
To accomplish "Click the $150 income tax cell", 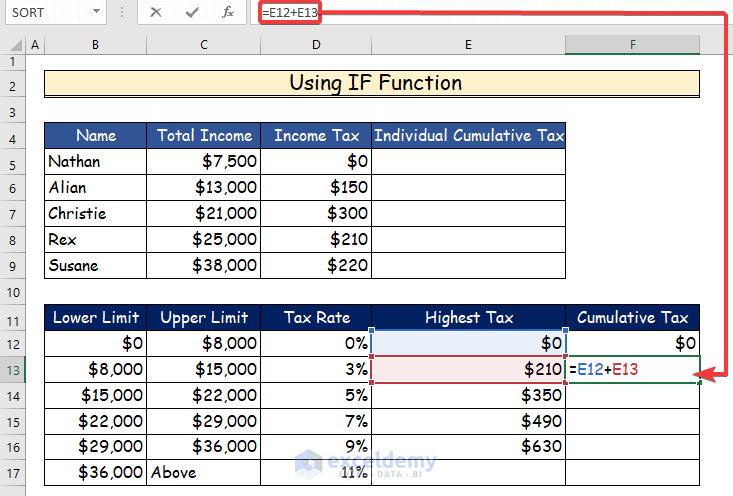I will coord(316,188).
